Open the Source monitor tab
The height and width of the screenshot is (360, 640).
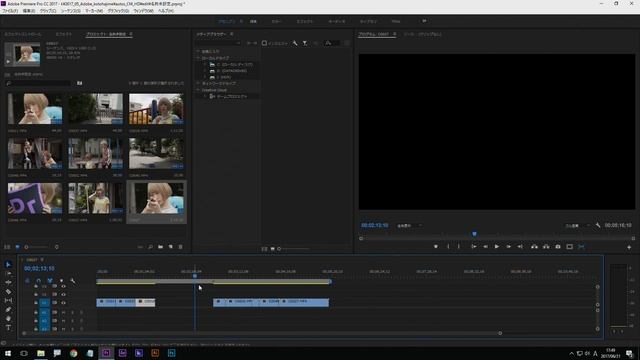point(422,34)
